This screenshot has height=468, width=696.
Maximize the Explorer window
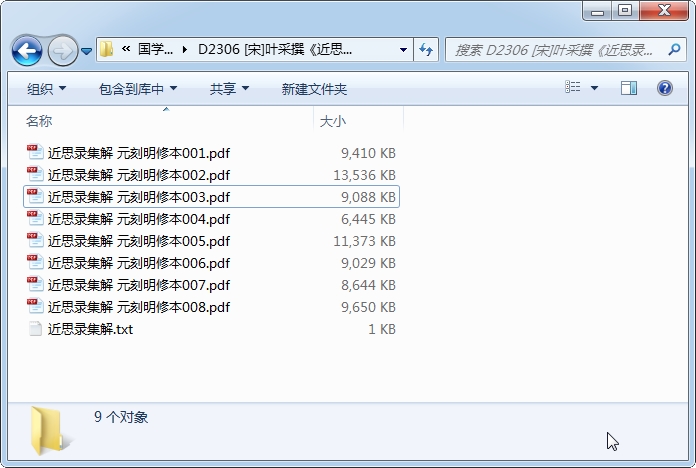[x=625, y=11]
